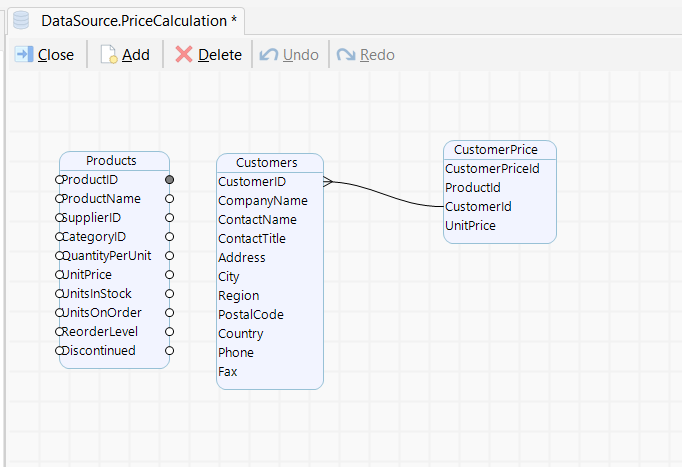The image size is (682, 467).
Task: Click the Close toolbar arrow icon
Action: [x=23, y=55]
